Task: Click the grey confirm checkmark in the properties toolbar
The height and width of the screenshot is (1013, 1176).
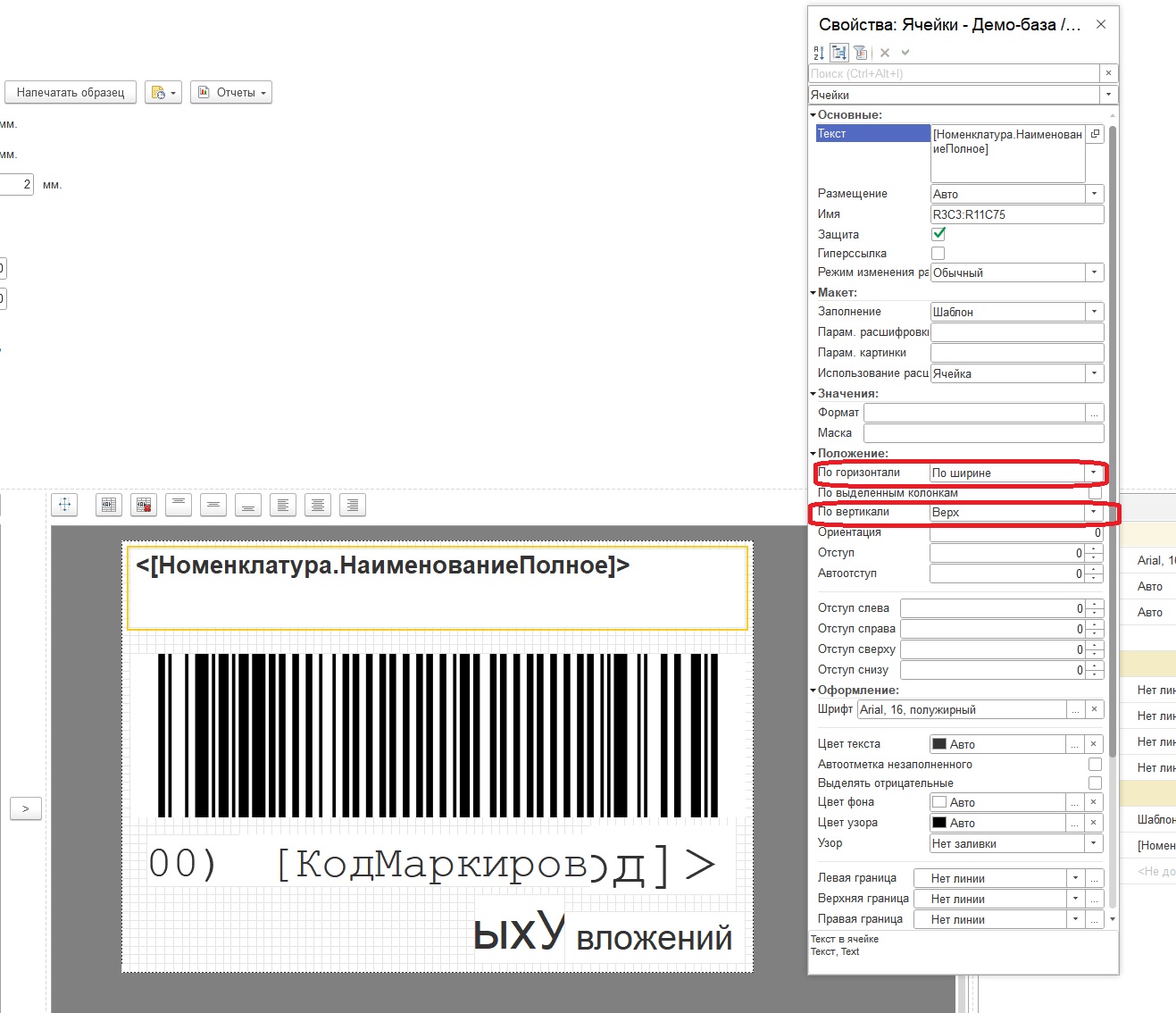Action: pyautogui.click(x=905, y=53)
